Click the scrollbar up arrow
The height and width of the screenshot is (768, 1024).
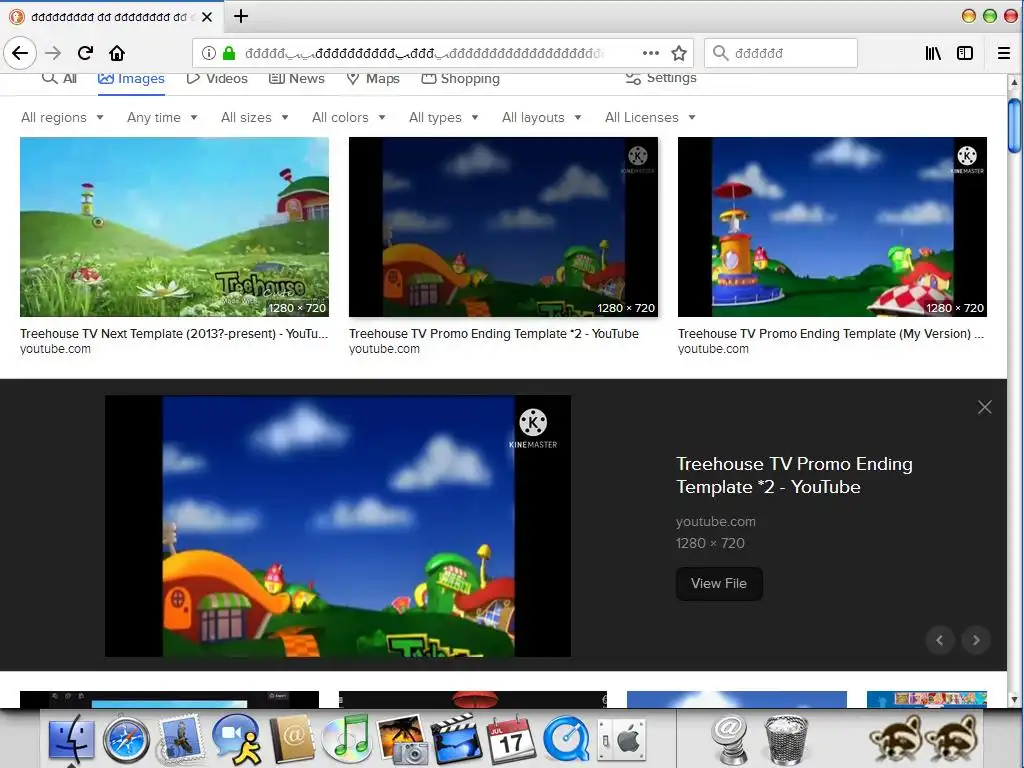[1014, 82]
